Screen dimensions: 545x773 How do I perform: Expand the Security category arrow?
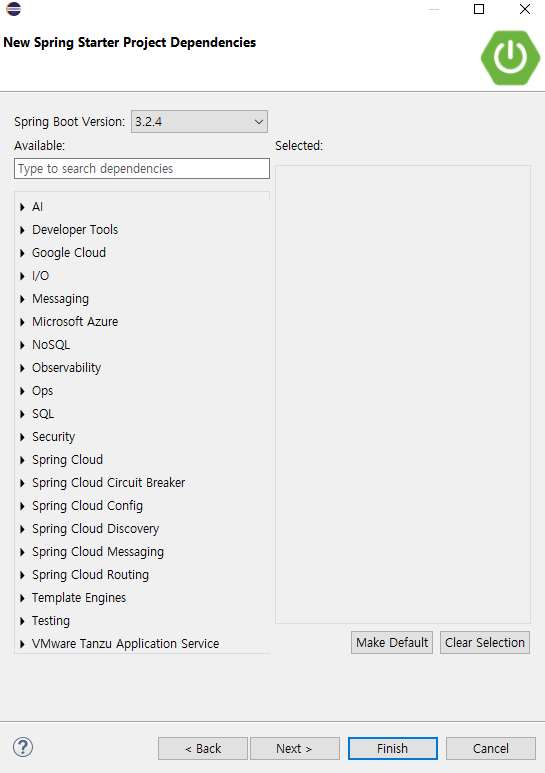pyautogui.click(x=22, y=437)
